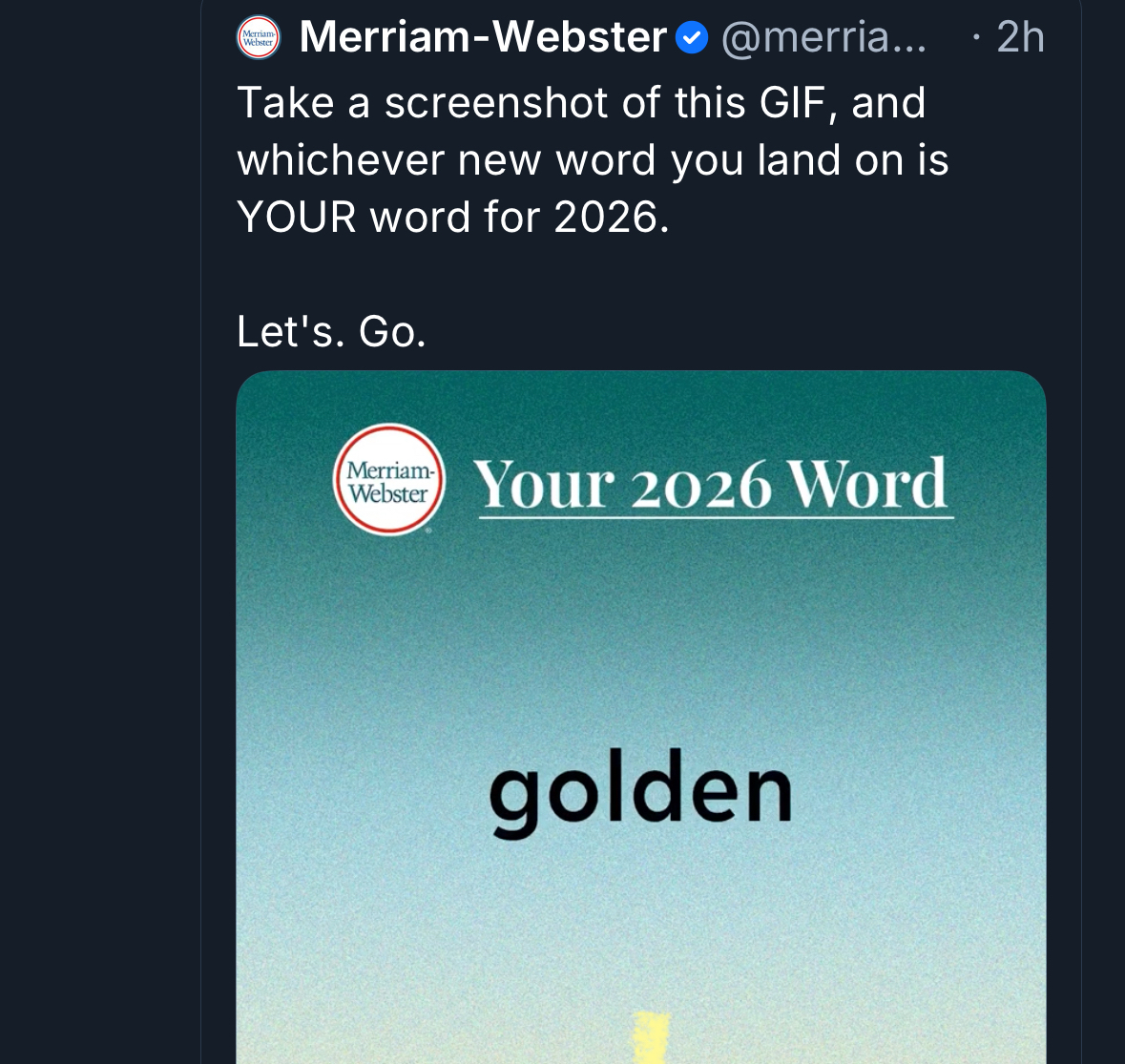Click the "Your 2026 Word" GIF heading
The width and height of the screenshot is (1125, 1064).
point(712,485)
